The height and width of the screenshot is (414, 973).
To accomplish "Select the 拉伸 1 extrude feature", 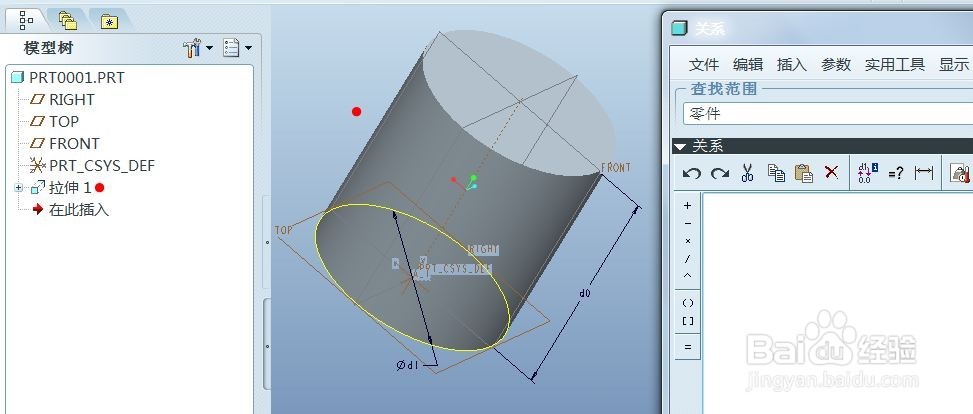I will (70, 187).
